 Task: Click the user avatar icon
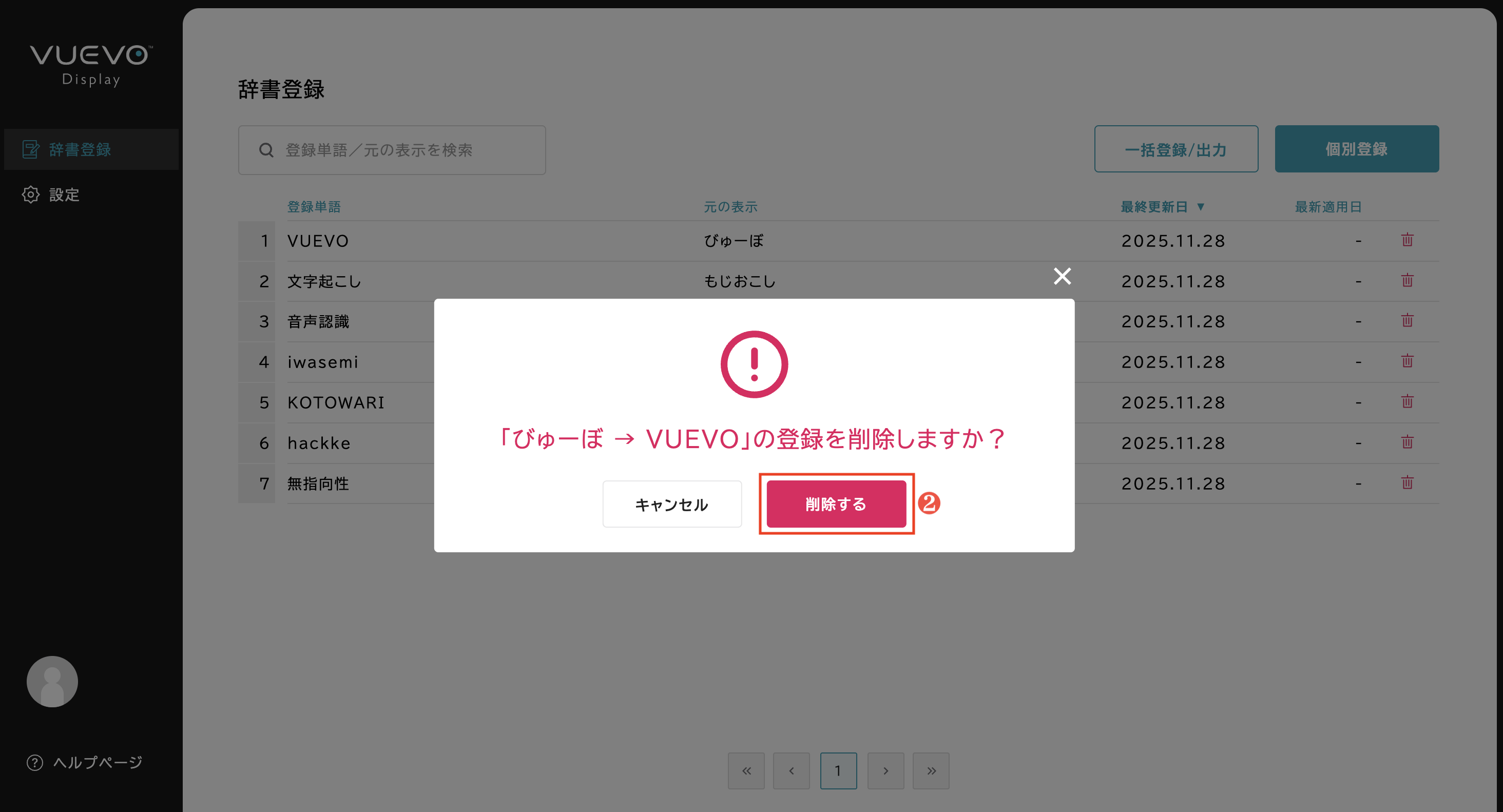coord(52,681)
